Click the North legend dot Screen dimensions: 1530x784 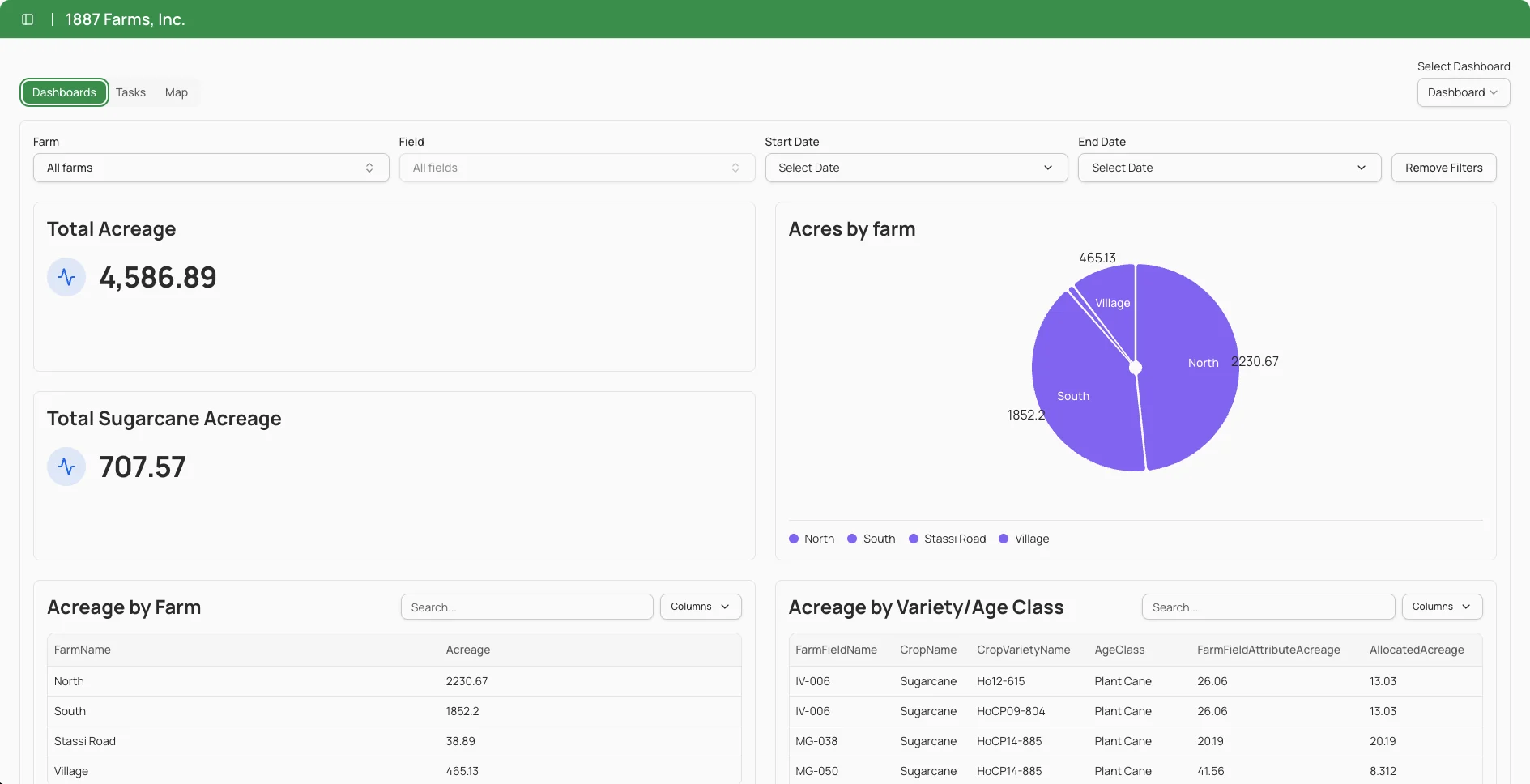[x=794, y=539]
